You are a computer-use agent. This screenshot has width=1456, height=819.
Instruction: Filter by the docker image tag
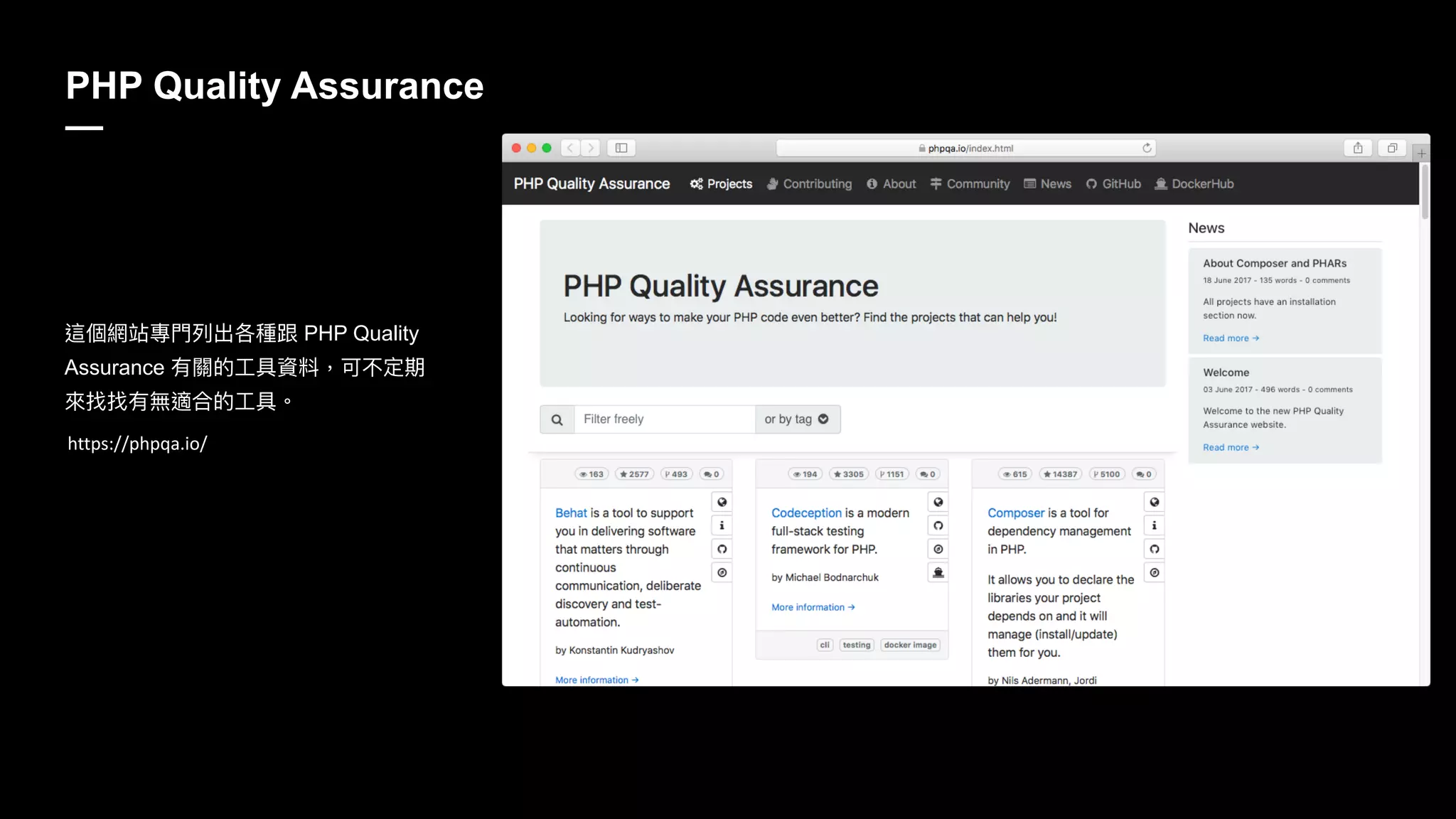coord(911,645)
